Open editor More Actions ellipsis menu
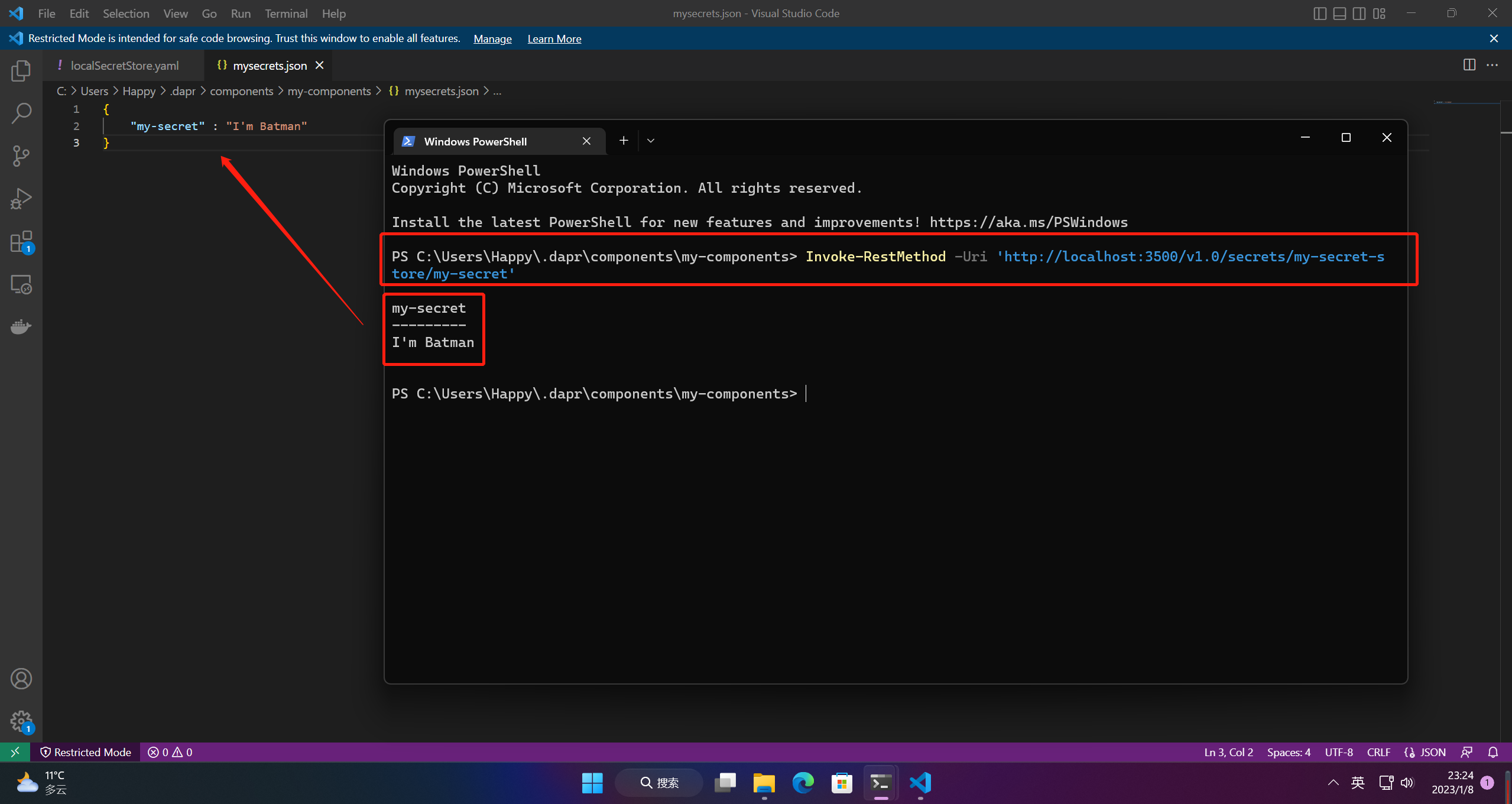This screenshot has height=804, width=1512. click(1492, 65)
